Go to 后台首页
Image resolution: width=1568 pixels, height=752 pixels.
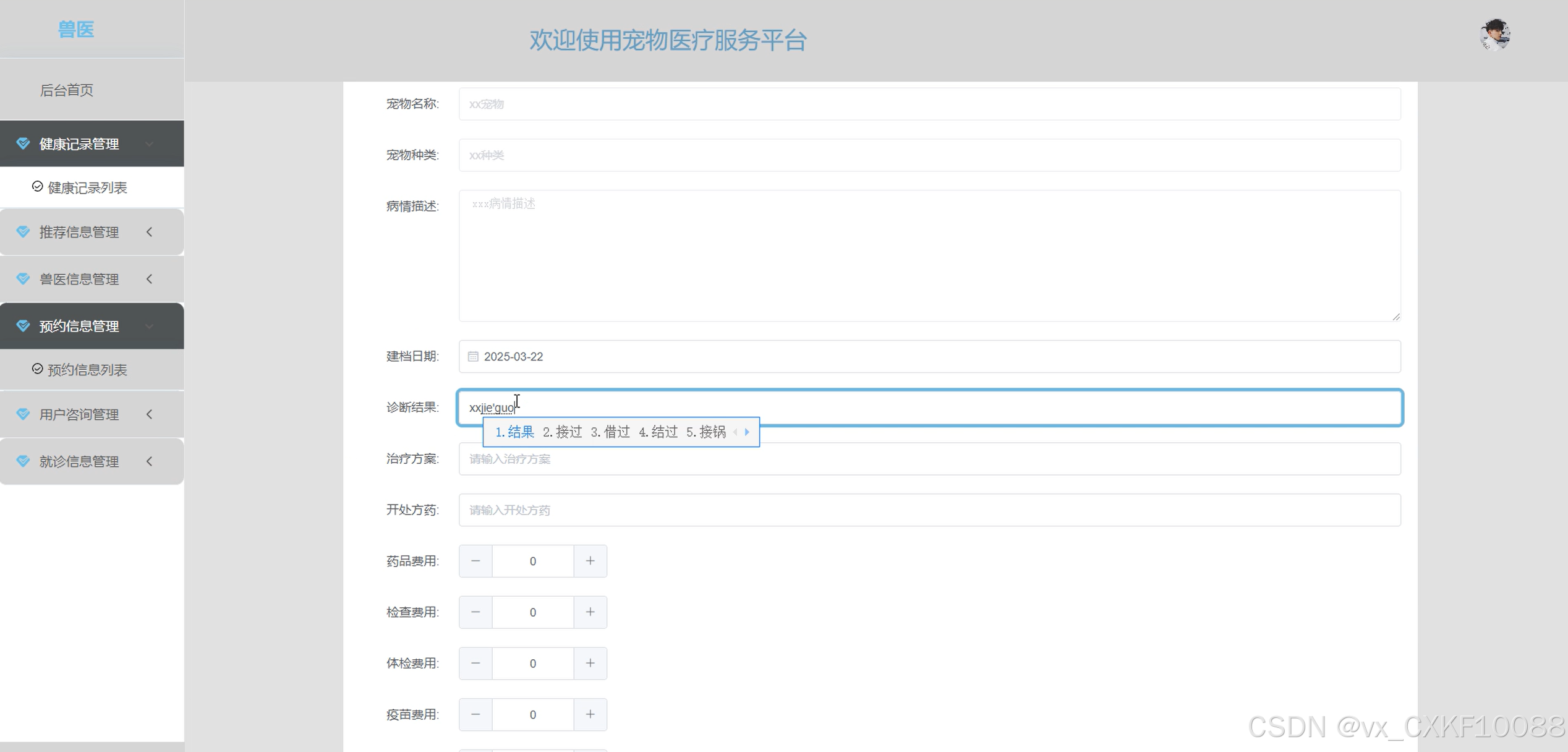tap(67, 90)
